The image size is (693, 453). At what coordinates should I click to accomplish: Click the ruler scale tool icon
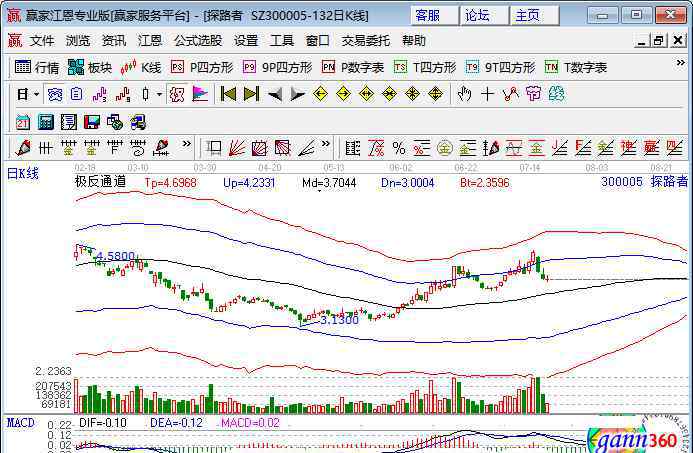(x=353, y=148)
